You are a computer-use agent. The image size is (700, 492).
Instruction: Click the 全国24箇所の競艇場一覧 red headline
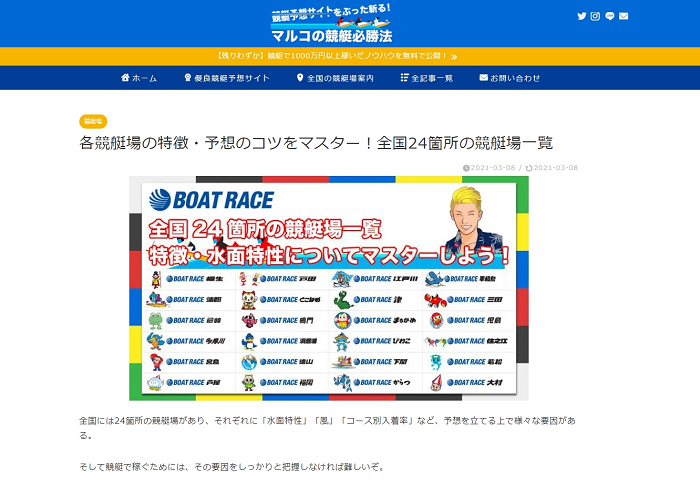(265, 229)
